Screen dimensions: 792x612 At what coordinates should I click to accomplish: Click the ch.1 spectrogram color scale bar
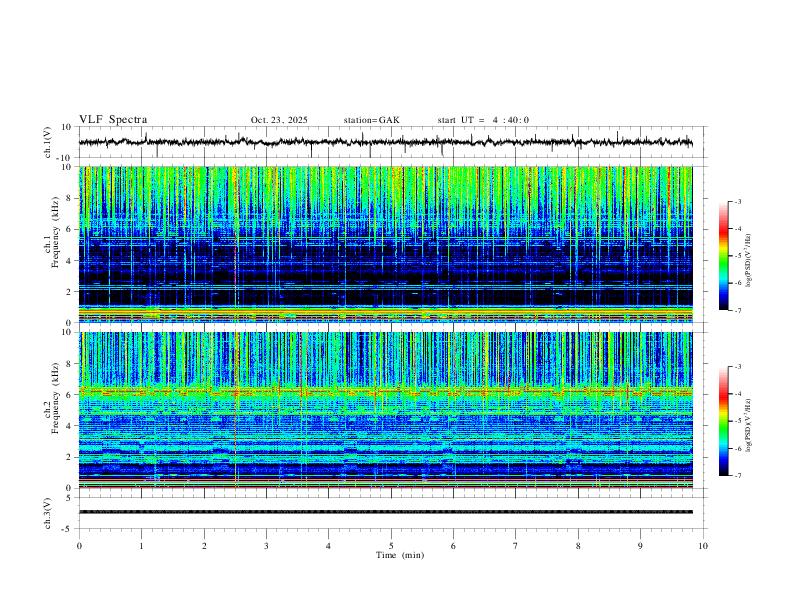[x=724, y=256]
